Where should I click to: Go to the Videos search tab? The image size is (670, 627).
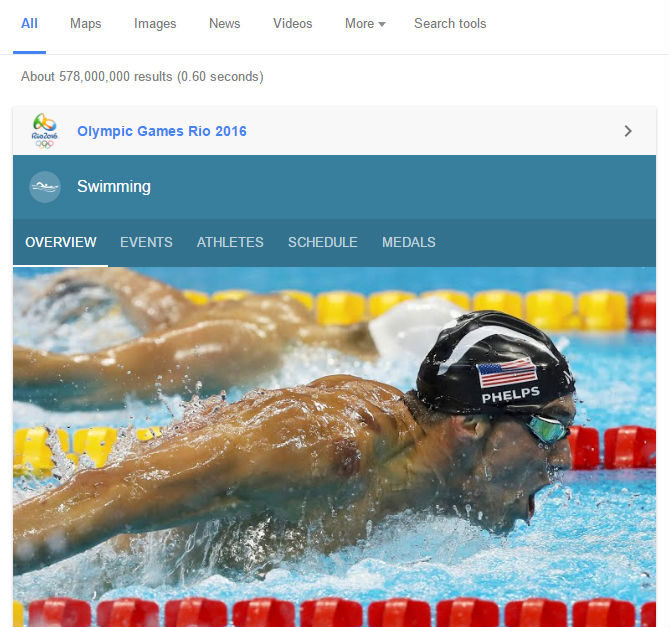click(293, 24)
